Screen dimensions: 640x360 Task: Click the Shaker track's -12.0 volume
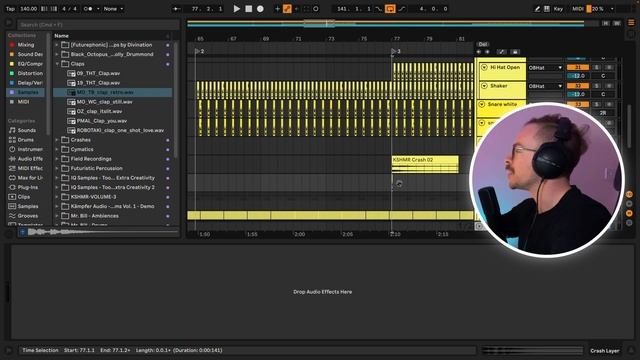pos(578,94)
